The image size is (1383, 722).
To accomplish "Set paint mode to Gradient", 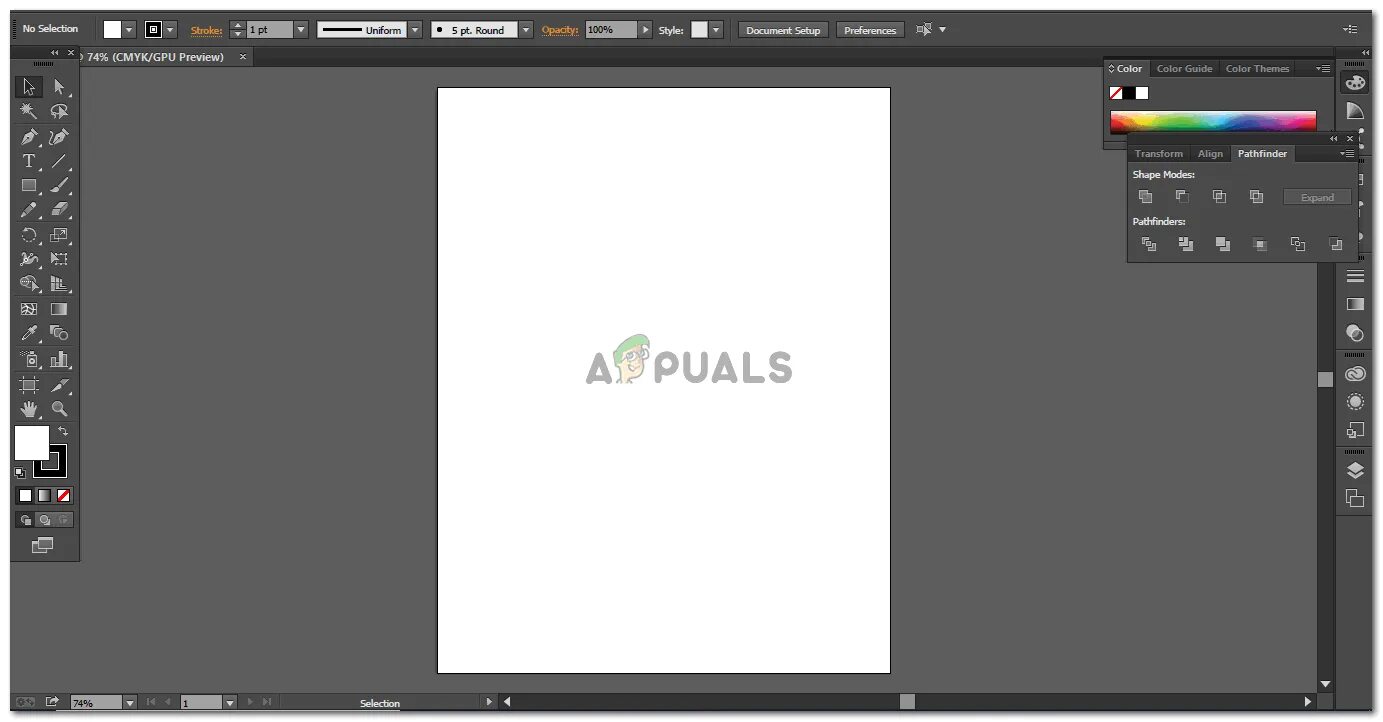I will (x=44, y=495).
